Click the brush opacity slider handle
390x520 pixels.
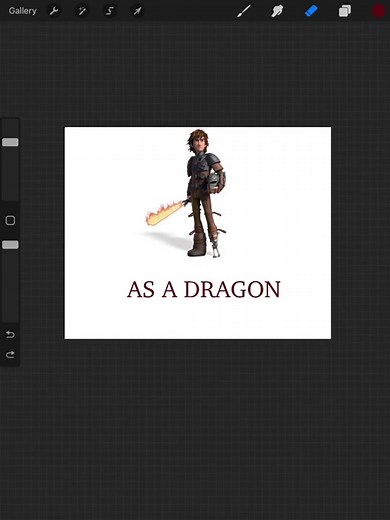pyautogui.click(x=10, y=245)
